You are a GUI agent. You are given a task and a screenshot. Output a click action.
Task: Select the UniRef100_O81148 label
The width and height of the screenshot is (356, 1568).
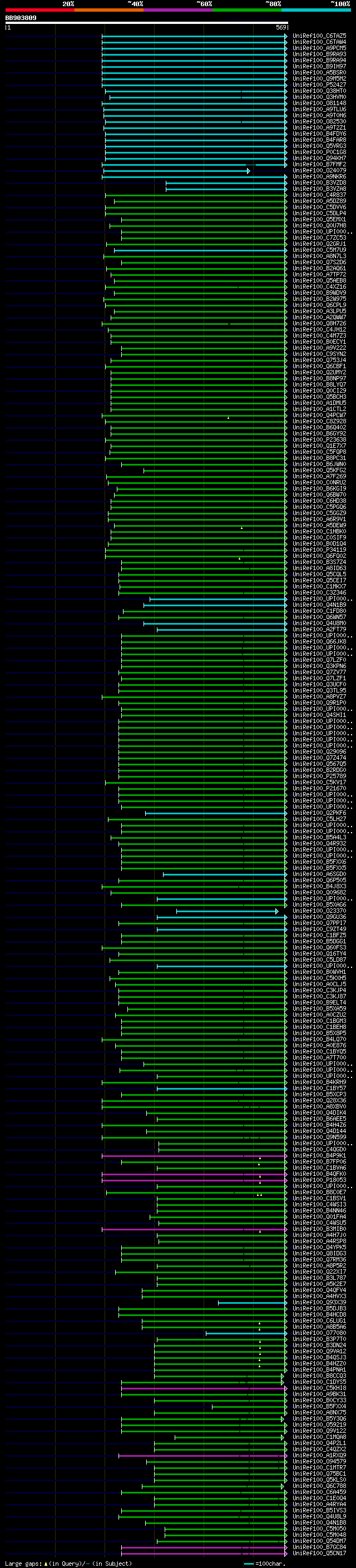pyautogui.click(x=319, y=103)
